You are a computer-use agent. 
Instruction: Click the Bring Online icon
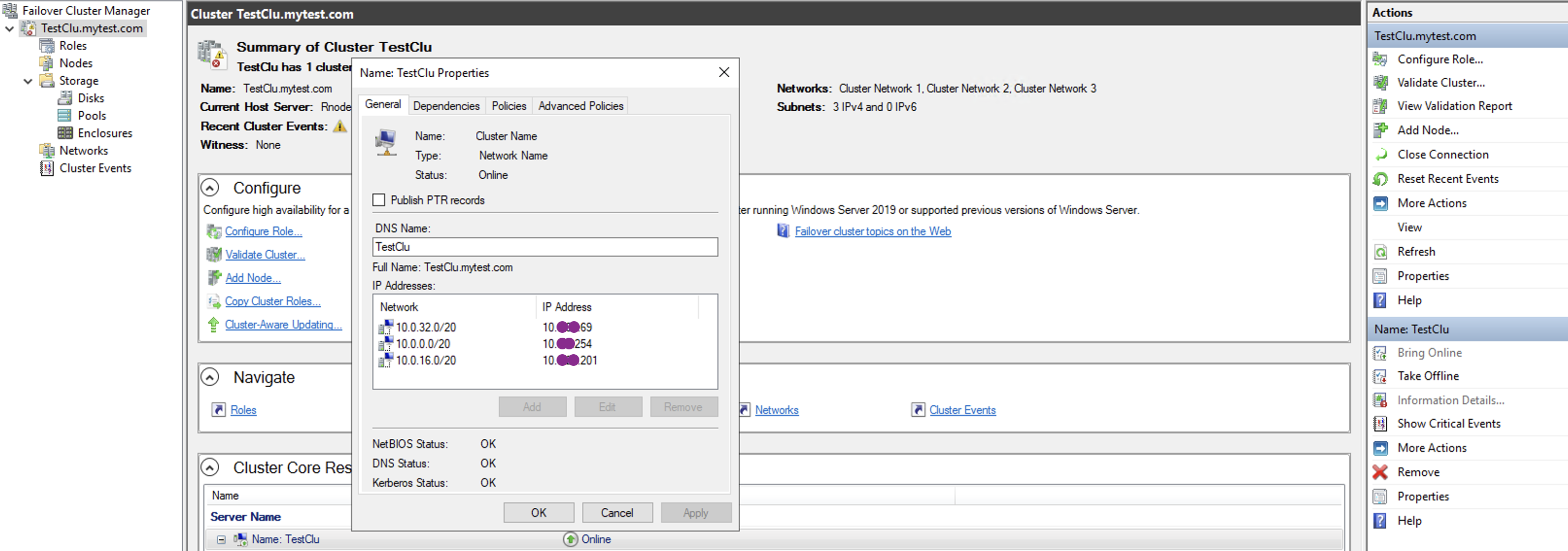[1380, 353]
